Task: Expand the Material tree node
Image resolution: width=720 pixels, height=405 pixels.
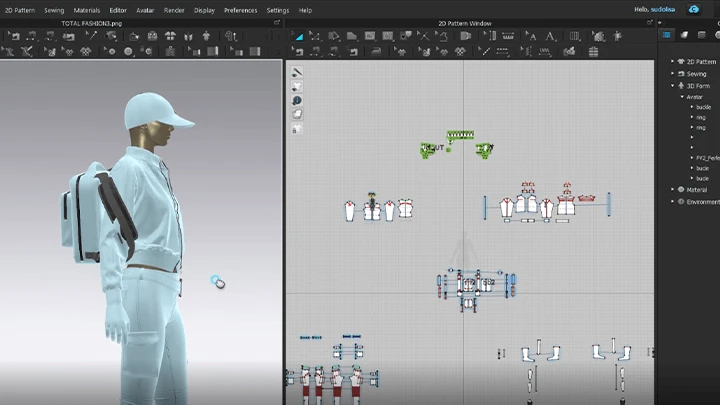Action: [672, 189]
